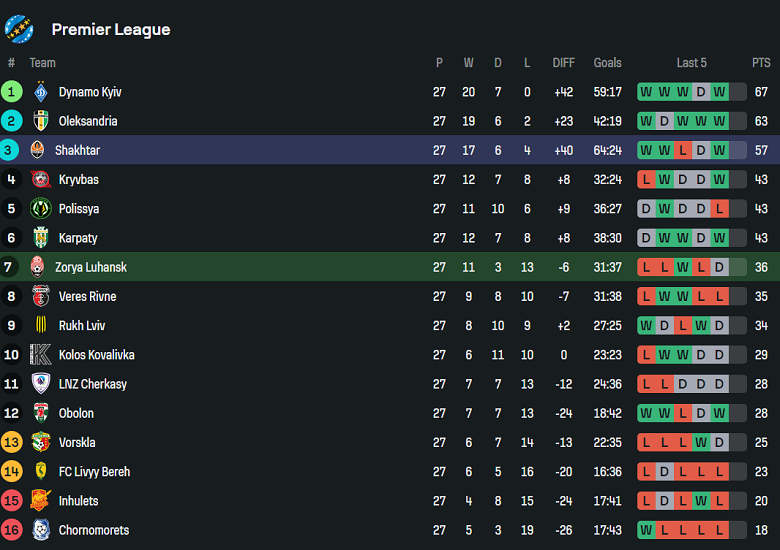Open the Veres Rivne team link
Image resolution: width=780 pixels, height=550 pixels.
[87, 296]
